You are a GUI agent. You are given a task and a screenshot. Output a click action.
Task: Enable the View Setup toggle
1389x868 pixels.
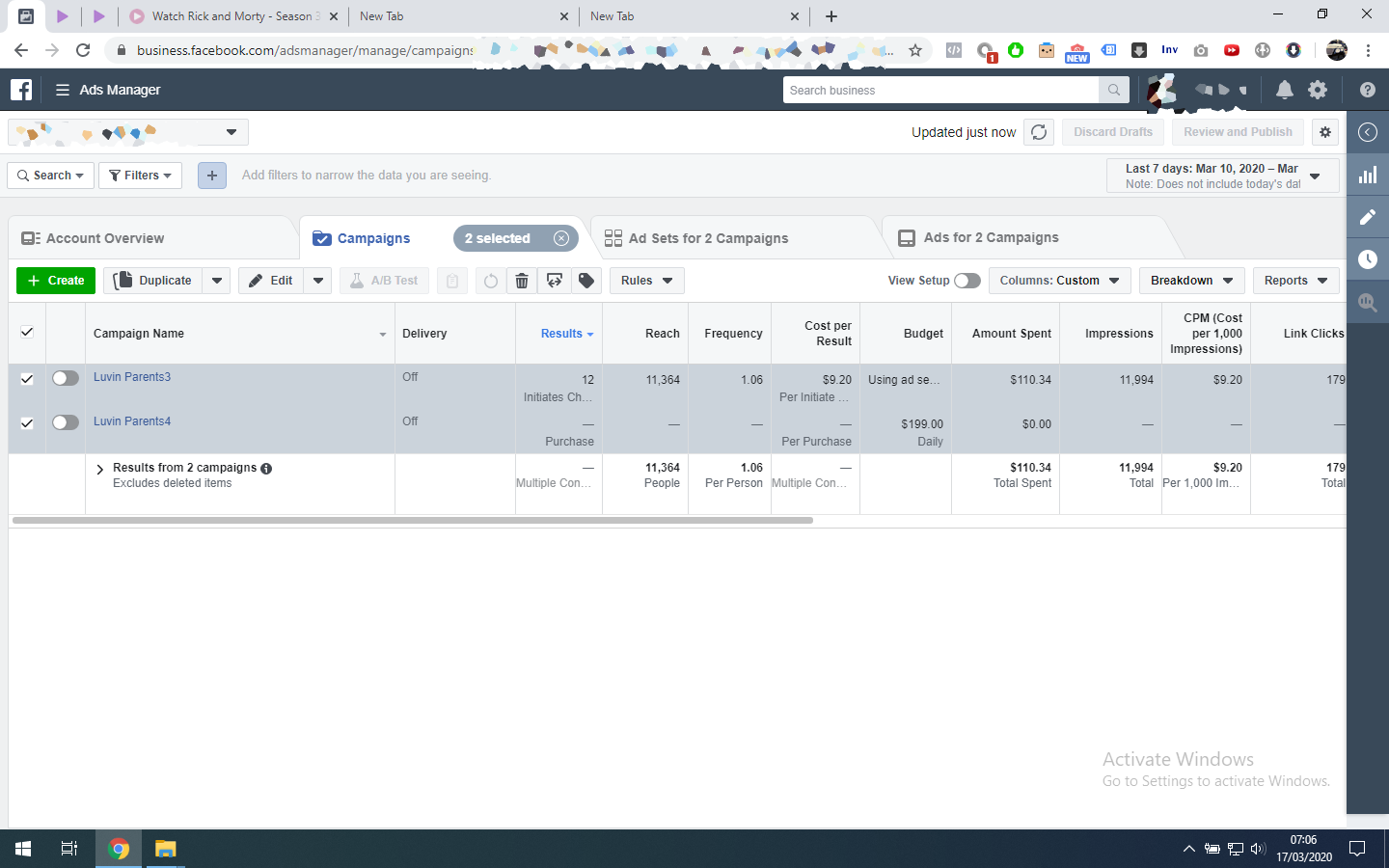[967, 281]
